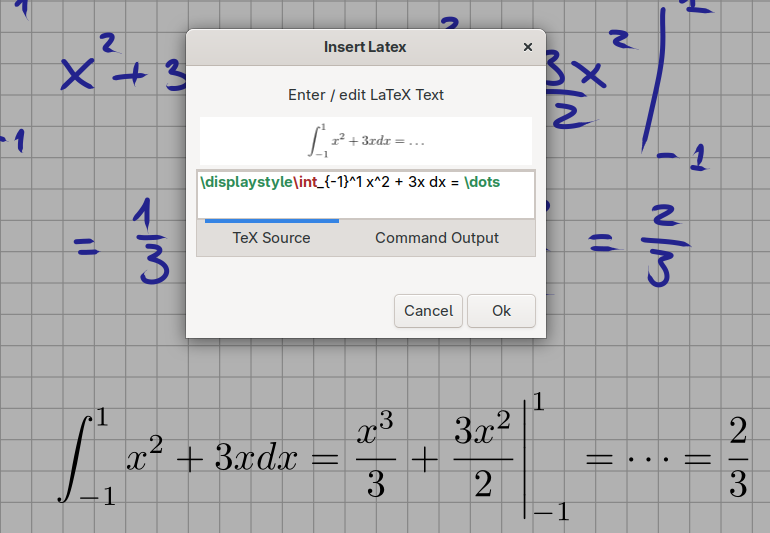
Task: Click the rendered formula preview in dialog
Action: tap(366, 141)
